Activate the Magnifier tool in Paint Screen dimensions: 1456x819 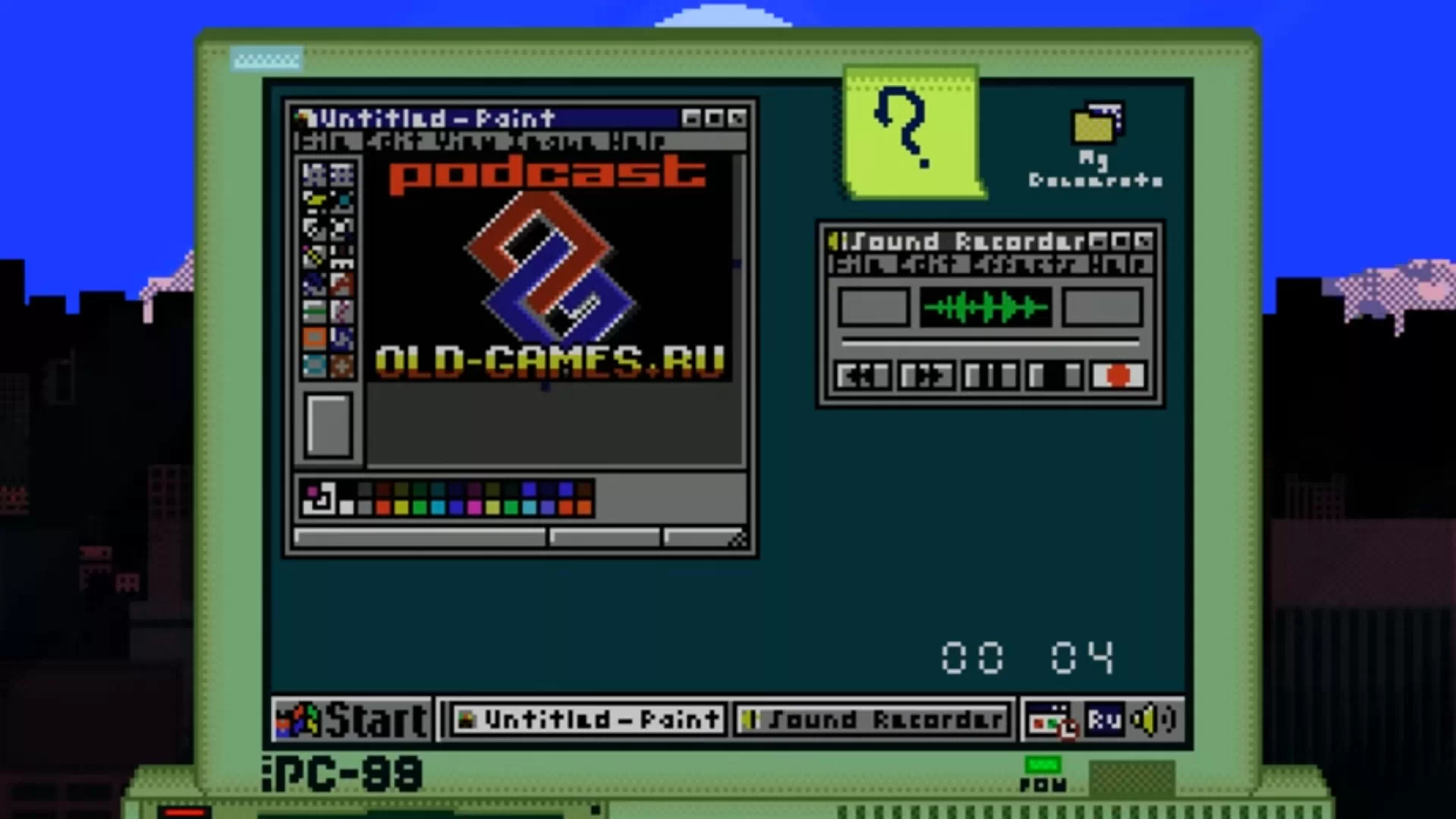click(x=342, y=228)
